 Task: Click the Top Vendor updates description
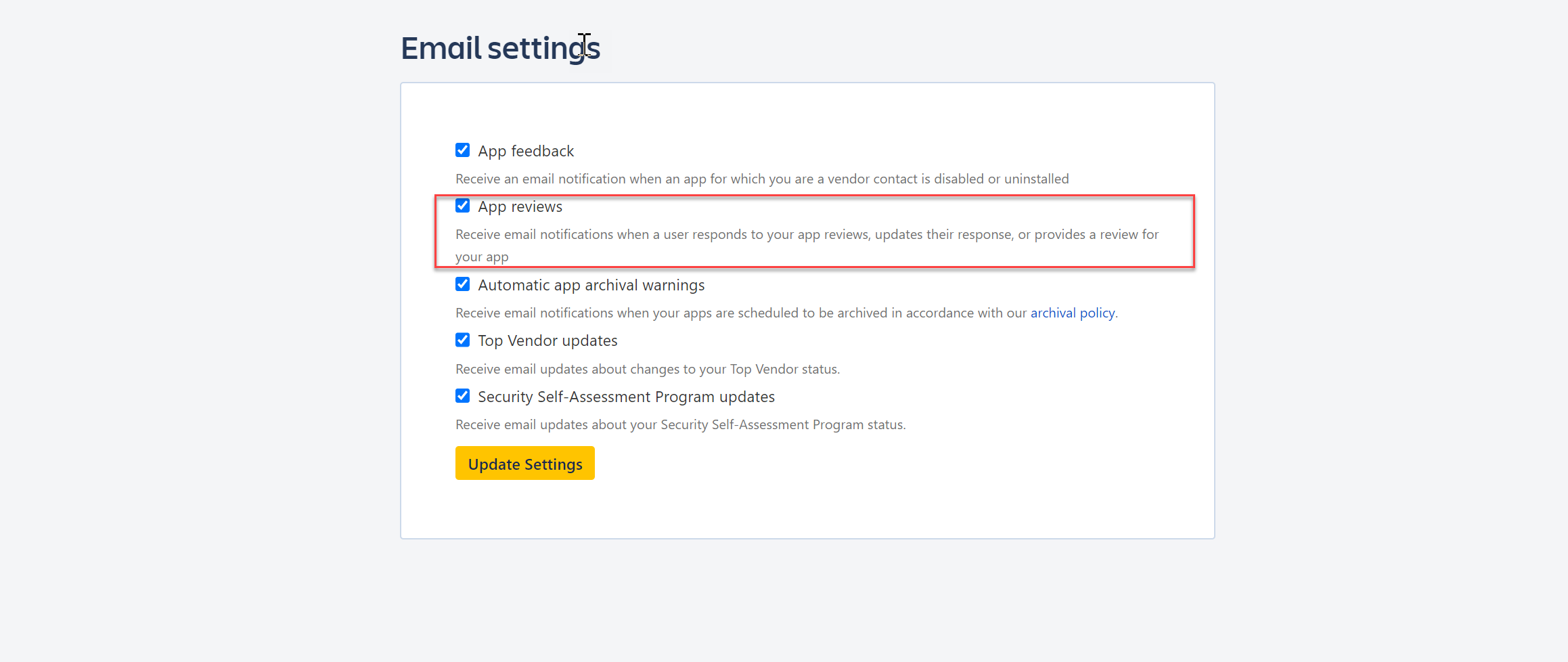click(x=647, y=369)
